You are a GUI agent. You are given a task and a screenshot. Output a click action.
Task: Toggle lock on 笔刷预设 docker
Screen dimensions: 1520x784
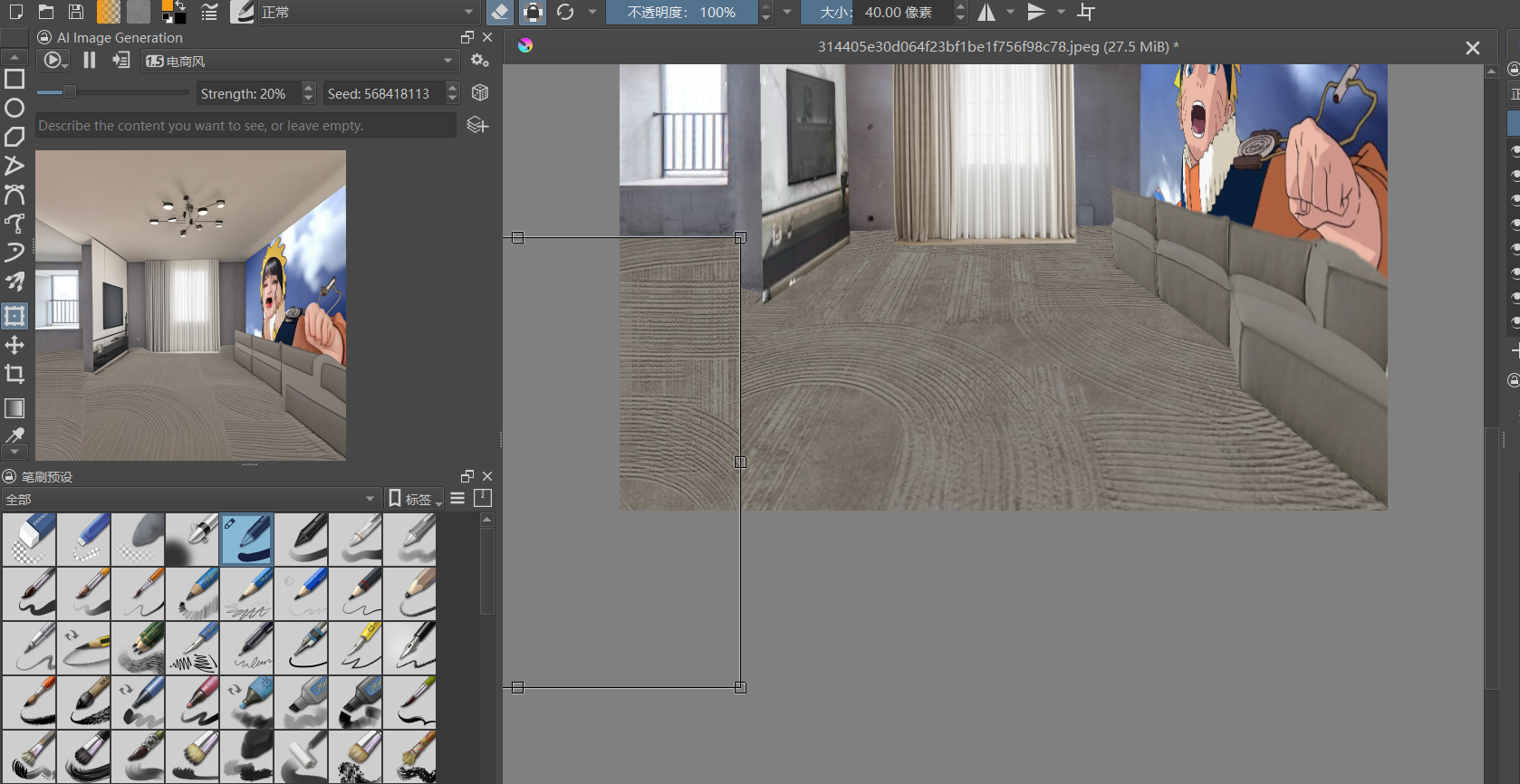[x=9, y=476]
